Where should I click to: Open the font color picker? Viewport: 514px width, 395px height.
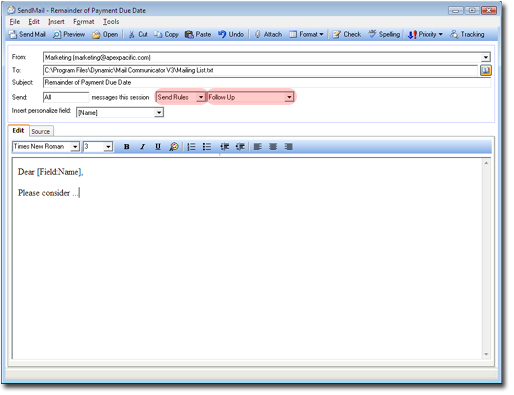174,147
